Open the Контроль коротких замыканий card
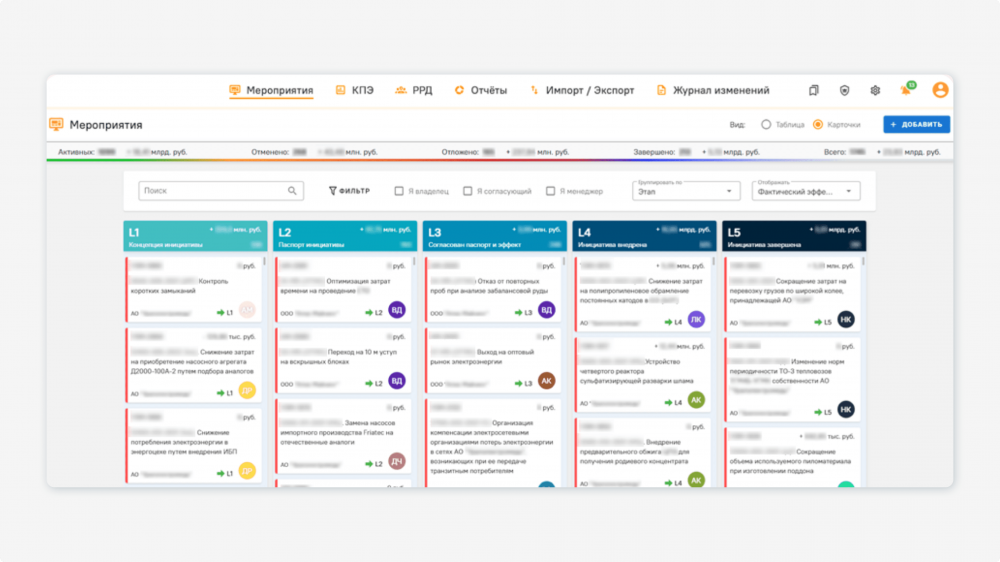1000x562 pixels. tap(193, 289)
